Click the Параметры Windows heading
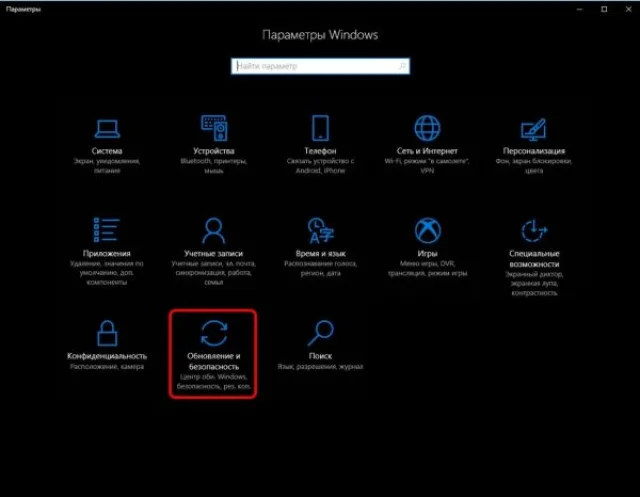The image size is (640, 497). (320, 35)
